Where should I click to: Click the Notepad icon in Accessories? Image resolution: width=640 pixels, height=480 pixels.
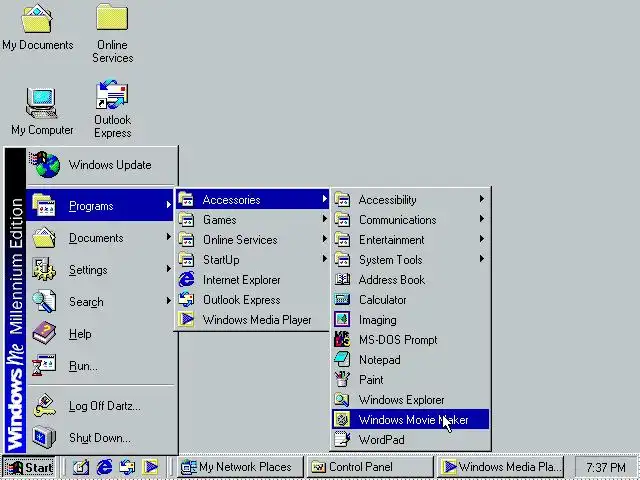point(342,359)
